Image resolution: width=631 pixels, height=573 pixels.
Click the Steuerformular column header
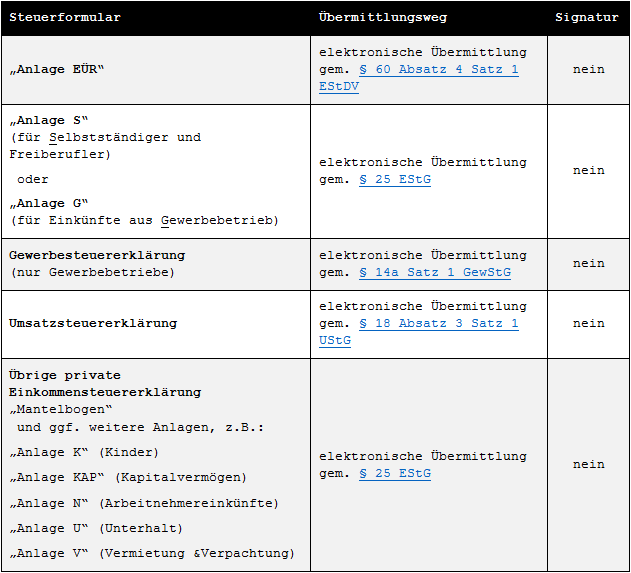pos(65,17)
